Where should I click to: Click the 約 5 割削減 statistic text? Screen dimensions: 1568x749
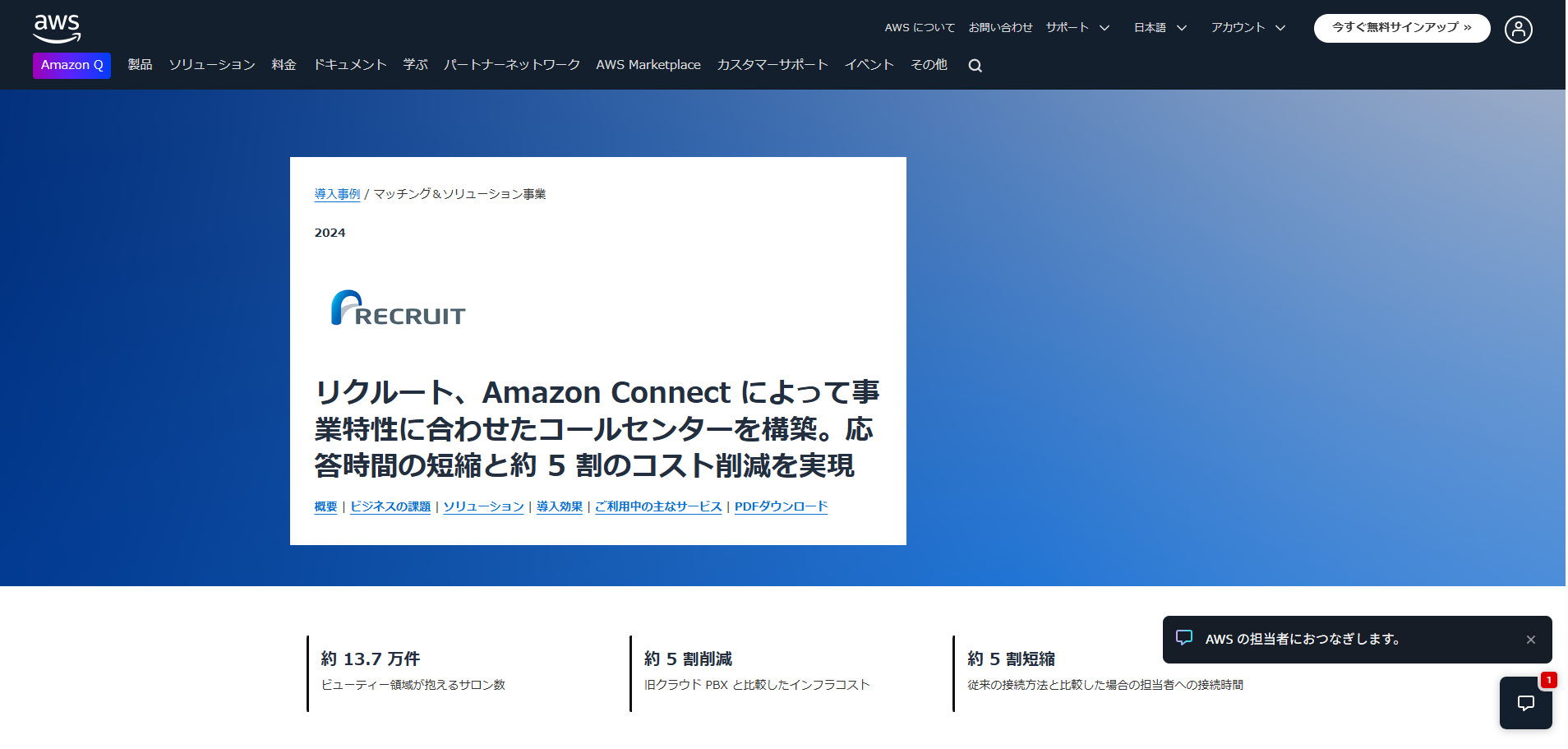[x=688, y=659]
